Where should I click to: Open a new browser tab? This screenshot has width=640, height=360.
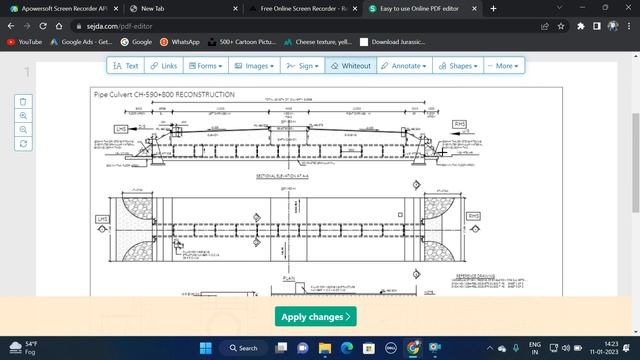pos(493,9)
